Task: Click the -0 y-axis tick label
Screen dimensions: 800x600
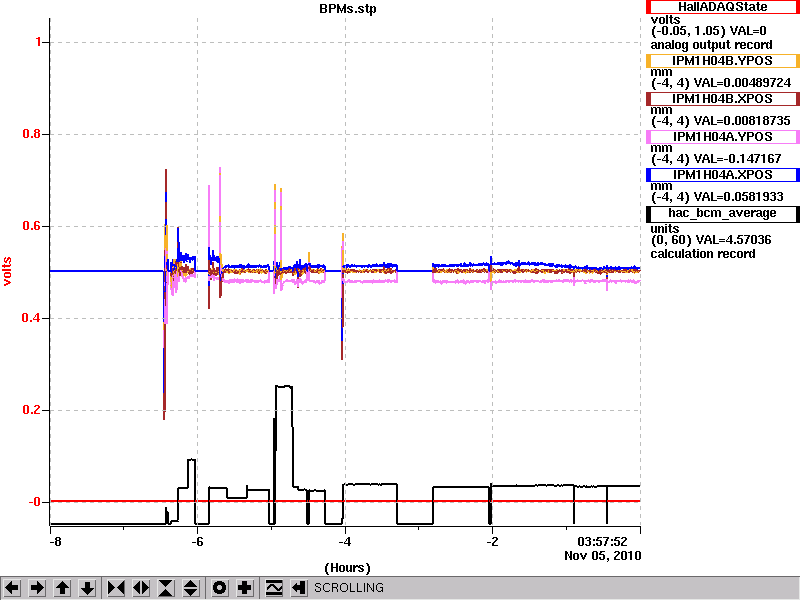Action: (34, 502)
